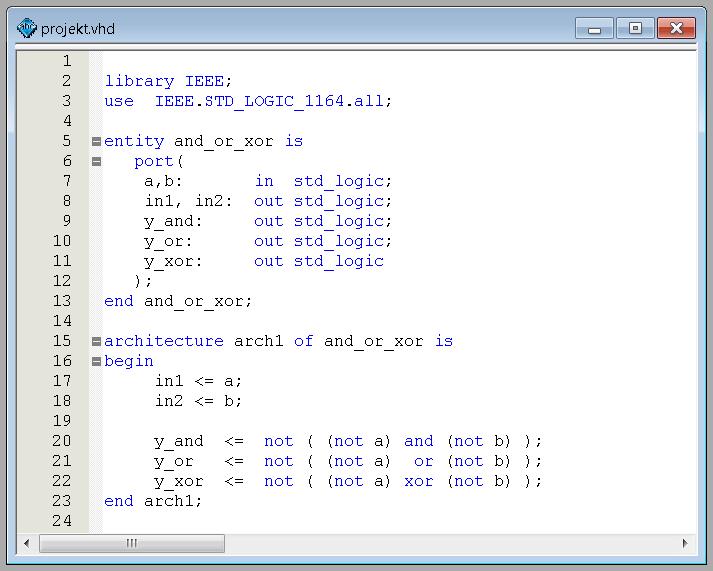Viewport: 713px width, 571px height.
Task: Click line number 19 in the gutter
Action: click(62, 421)
